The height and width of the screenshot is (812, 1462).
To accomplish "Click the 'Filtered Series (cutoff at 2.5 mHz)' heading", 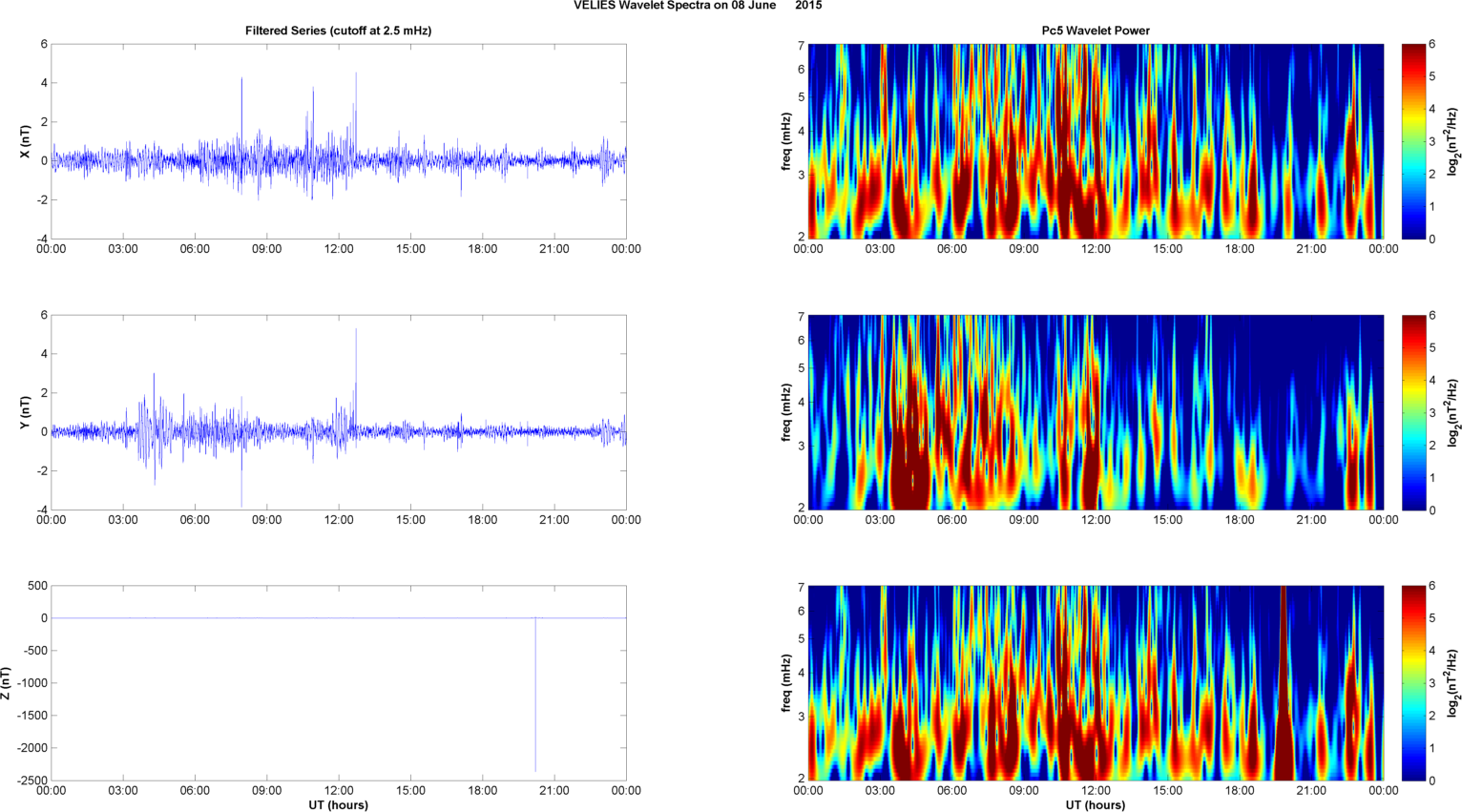I will (x=338, y=31).
